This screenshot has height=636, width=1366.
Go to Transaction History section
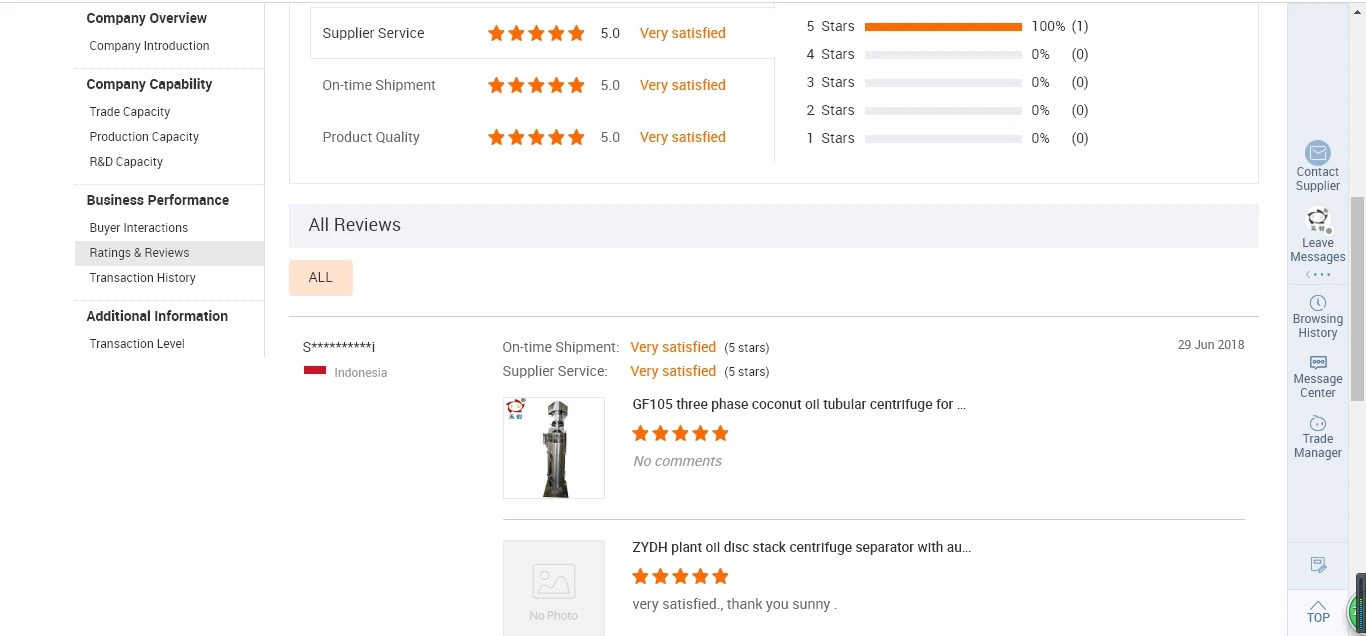(x=142, y=278)
